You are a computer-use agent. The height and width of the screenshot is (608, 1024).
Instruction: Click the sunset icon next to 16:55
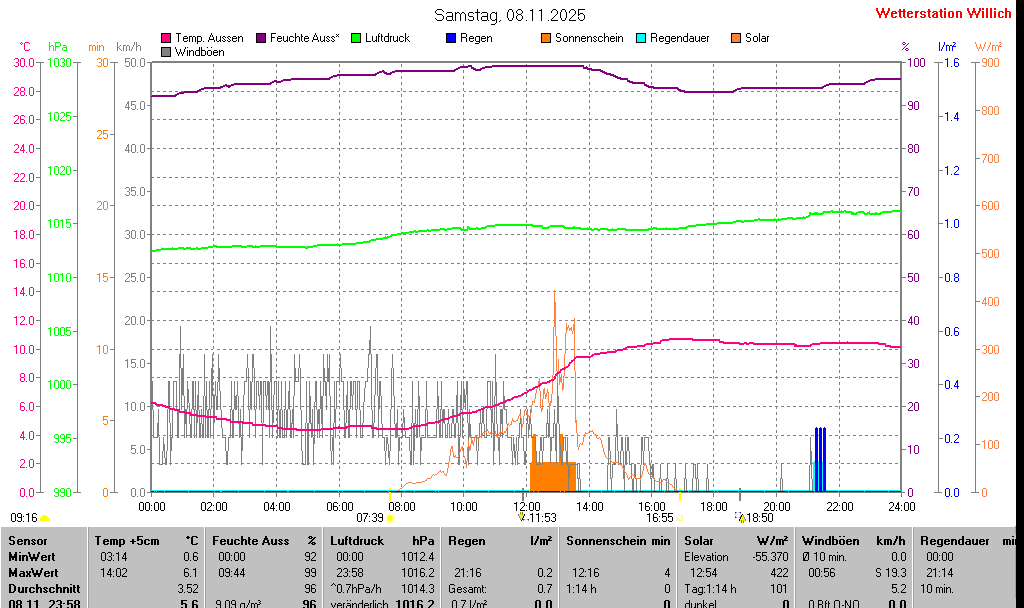point(681,518)
